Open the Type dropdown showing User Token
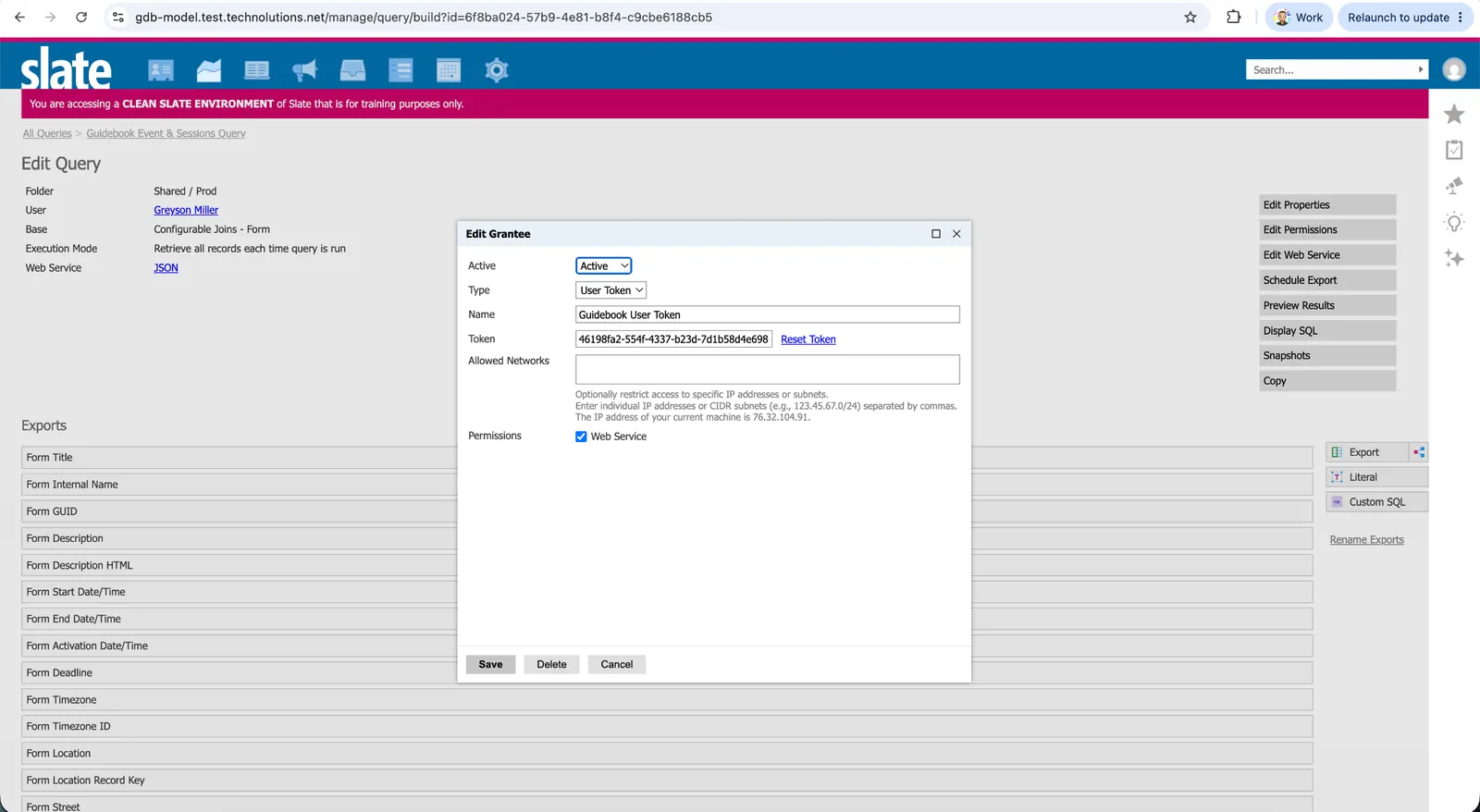 pos(610,290)
